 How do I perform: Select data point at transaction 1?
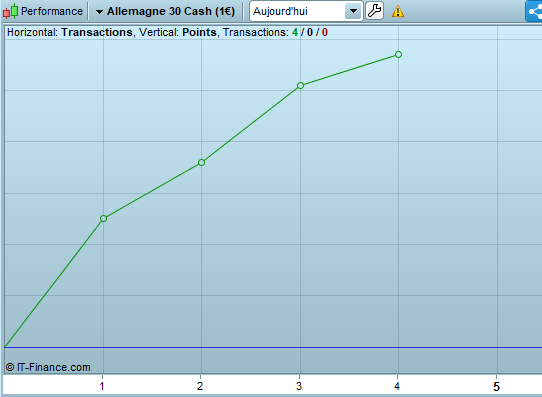tap(103, 218)
